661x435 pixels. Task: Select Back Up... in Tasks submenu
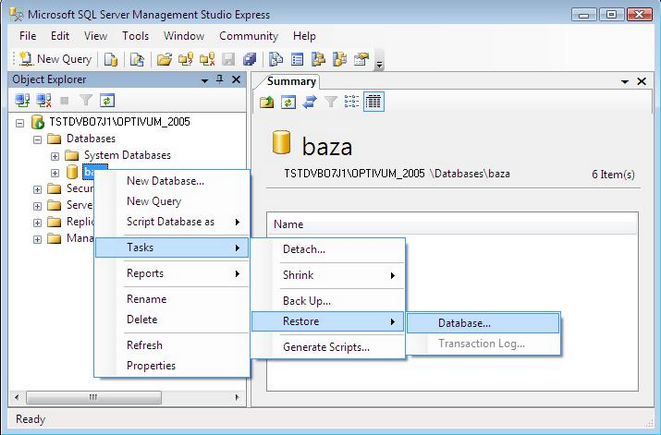tap(328, 301)
